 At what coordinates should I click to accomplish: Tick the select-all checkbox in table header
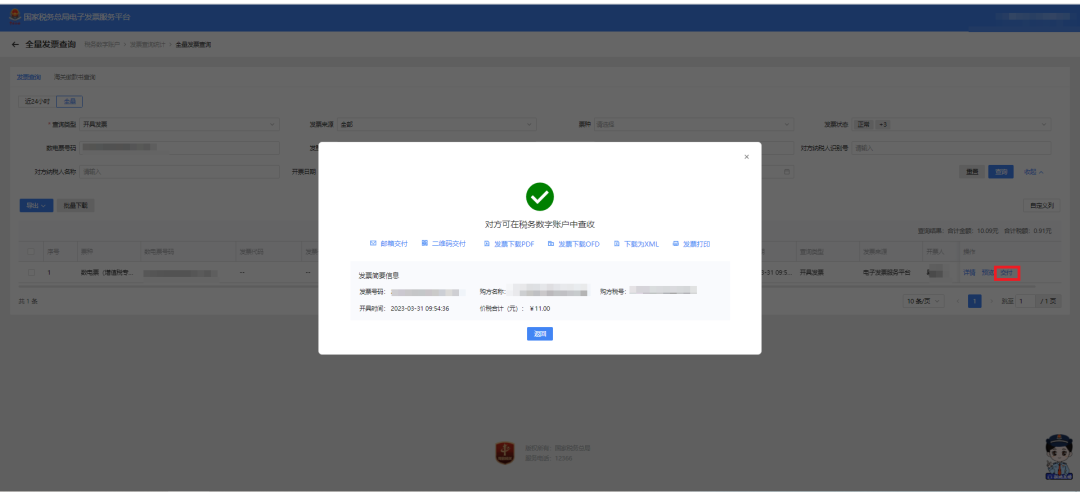[x=31, y=252]
